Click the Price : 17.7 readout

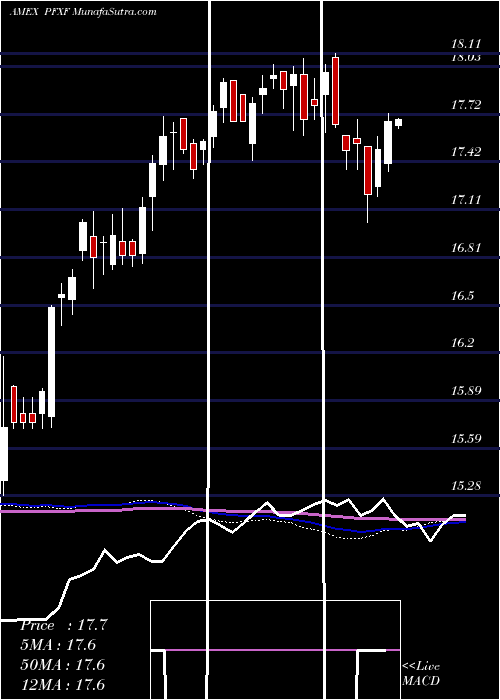(64, 625)
